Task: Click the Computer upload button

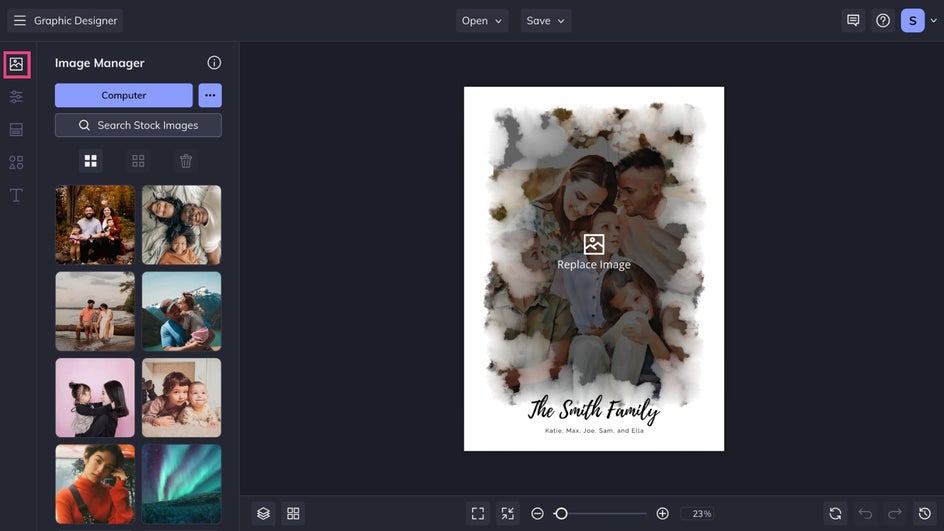Action: [x=123, y=95]
